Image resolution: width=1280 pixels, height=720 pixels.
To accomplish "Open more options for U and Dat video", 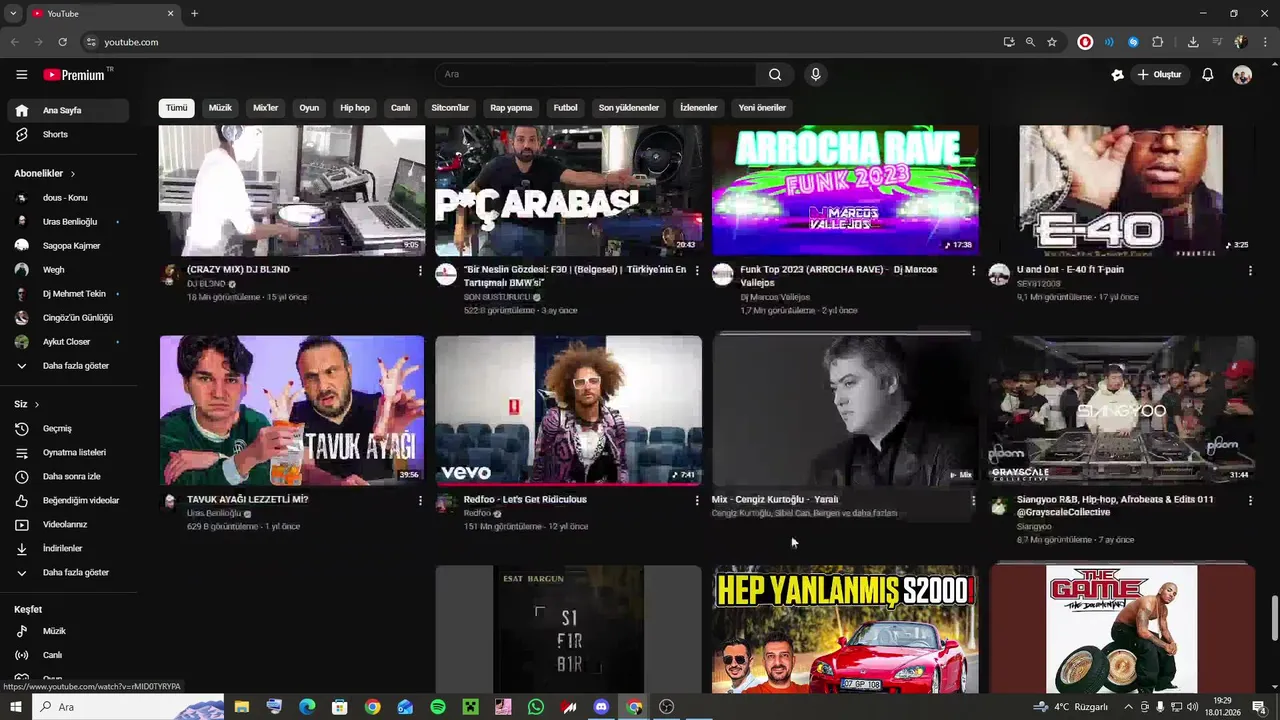I will coord(1250,270).
